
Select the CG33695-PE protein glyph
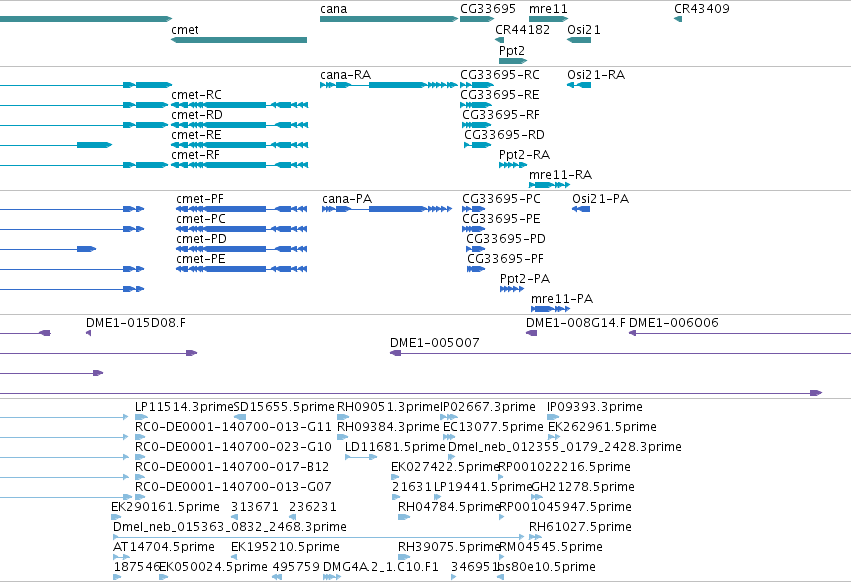[473, 229]
